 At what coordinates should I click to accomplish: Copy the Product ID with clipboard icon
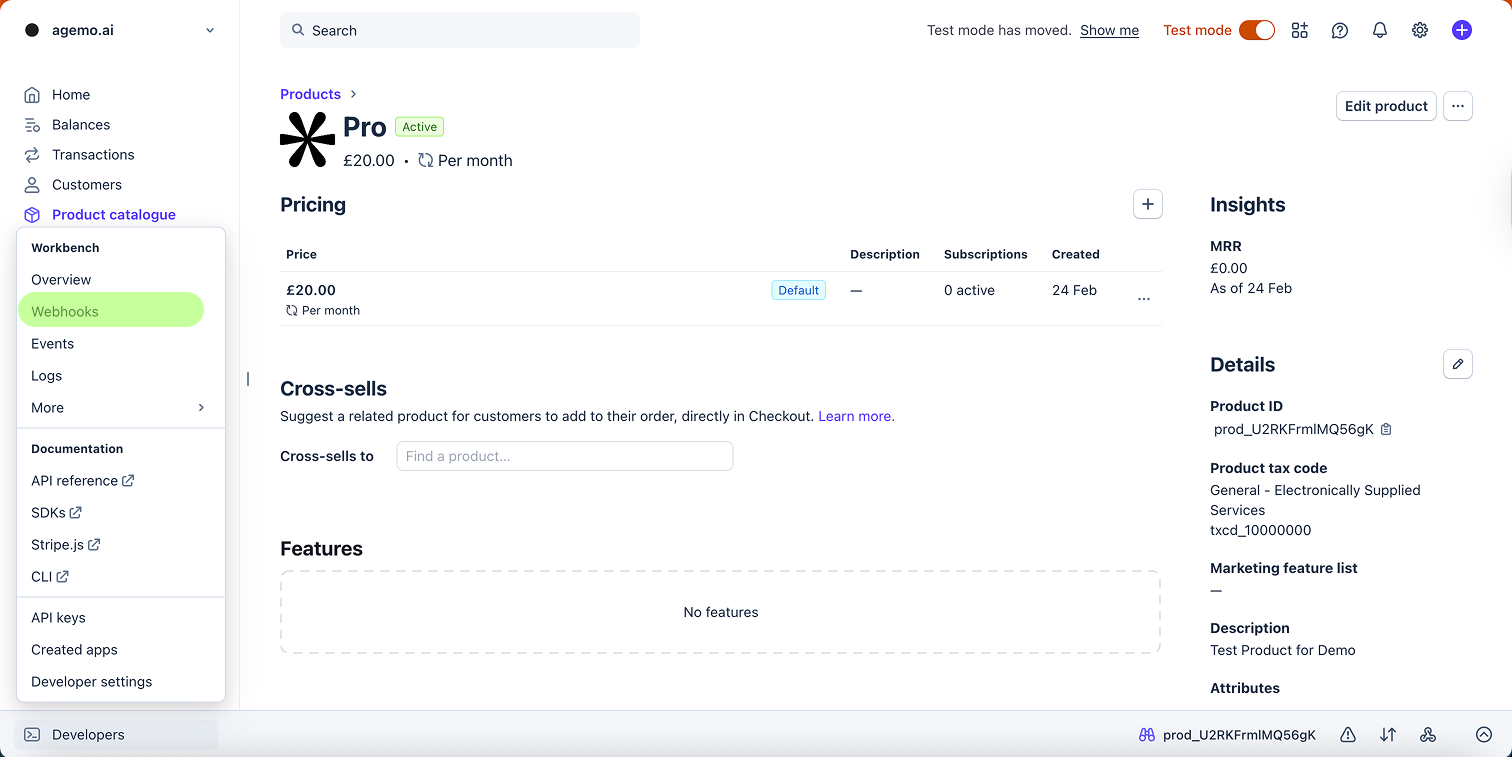(1386, 429)
